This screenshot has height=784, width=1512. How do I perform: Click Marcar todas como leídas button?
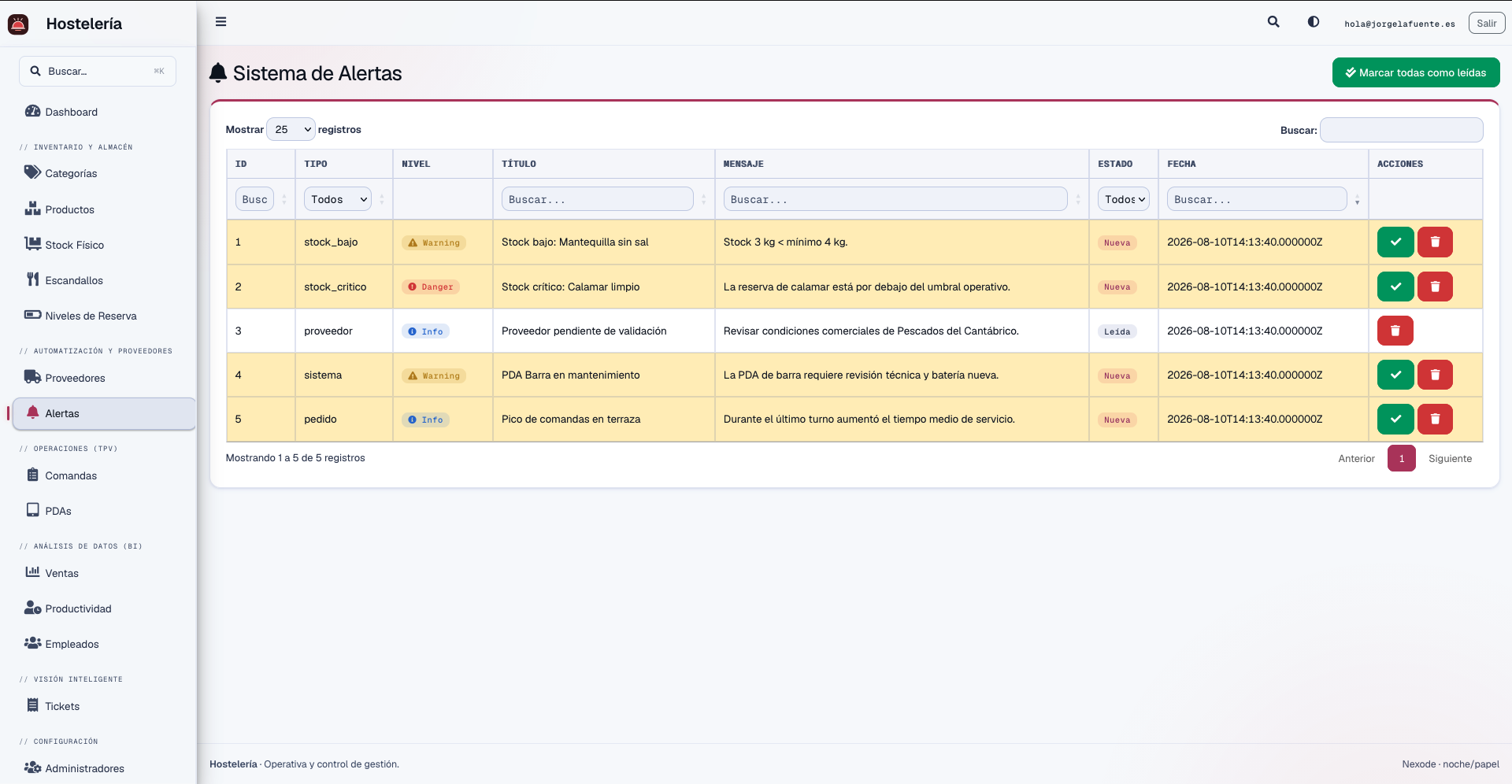[x=1416, y=72]
